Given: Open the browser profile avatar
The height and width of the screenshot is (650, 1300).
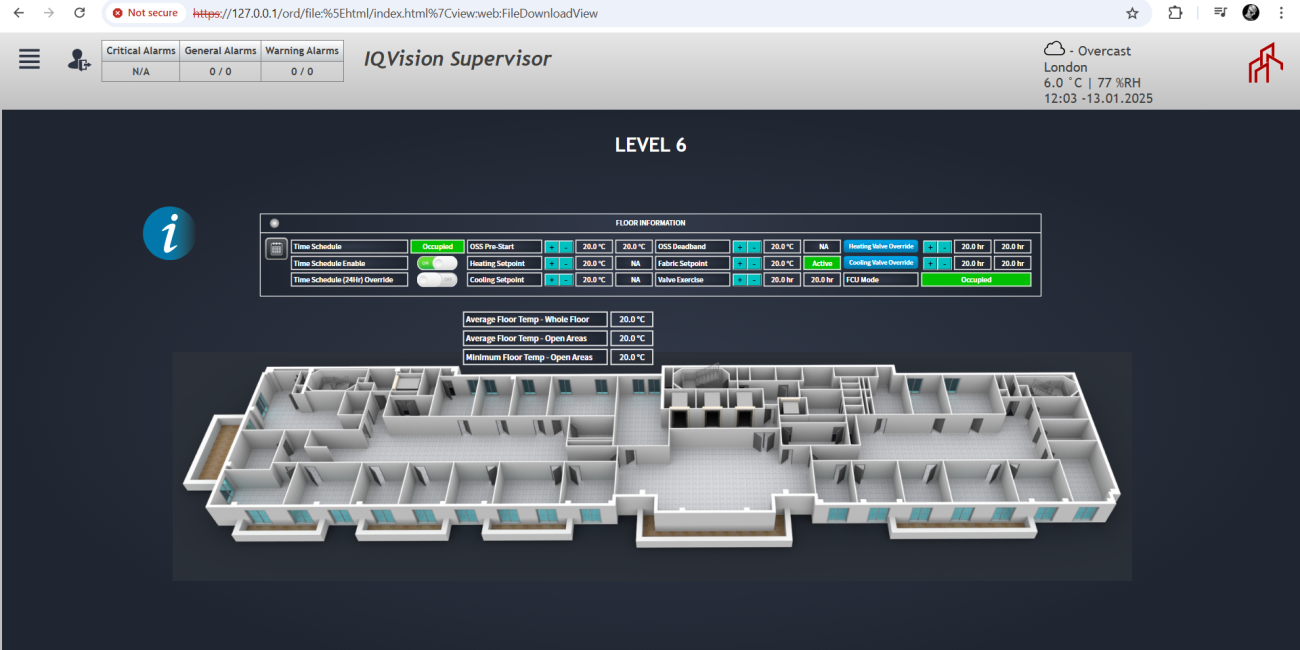Looking at the screenshot, I should 1251,13.
